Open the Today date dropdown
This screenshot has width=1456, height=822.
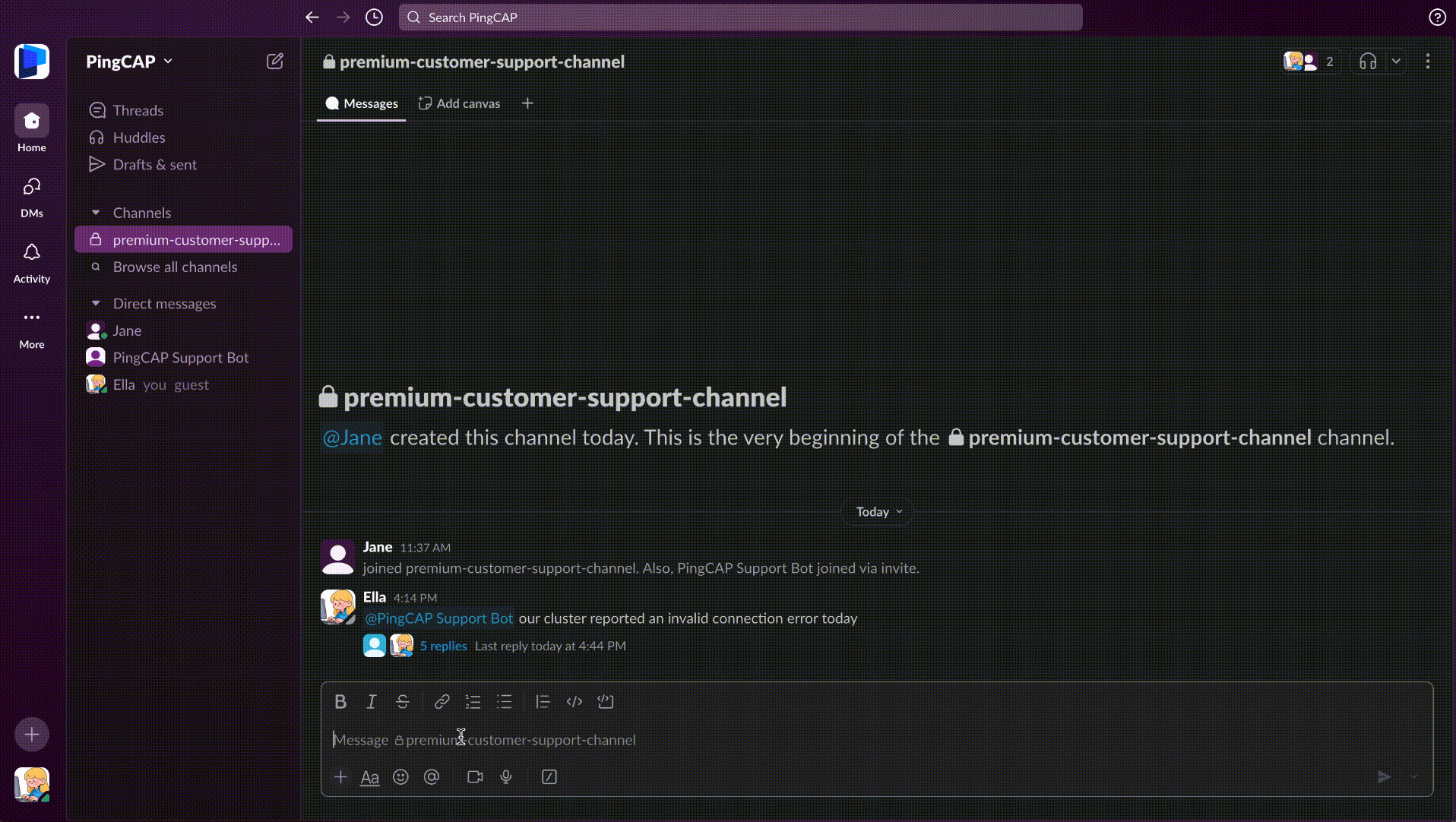click(x=878, y=512)
